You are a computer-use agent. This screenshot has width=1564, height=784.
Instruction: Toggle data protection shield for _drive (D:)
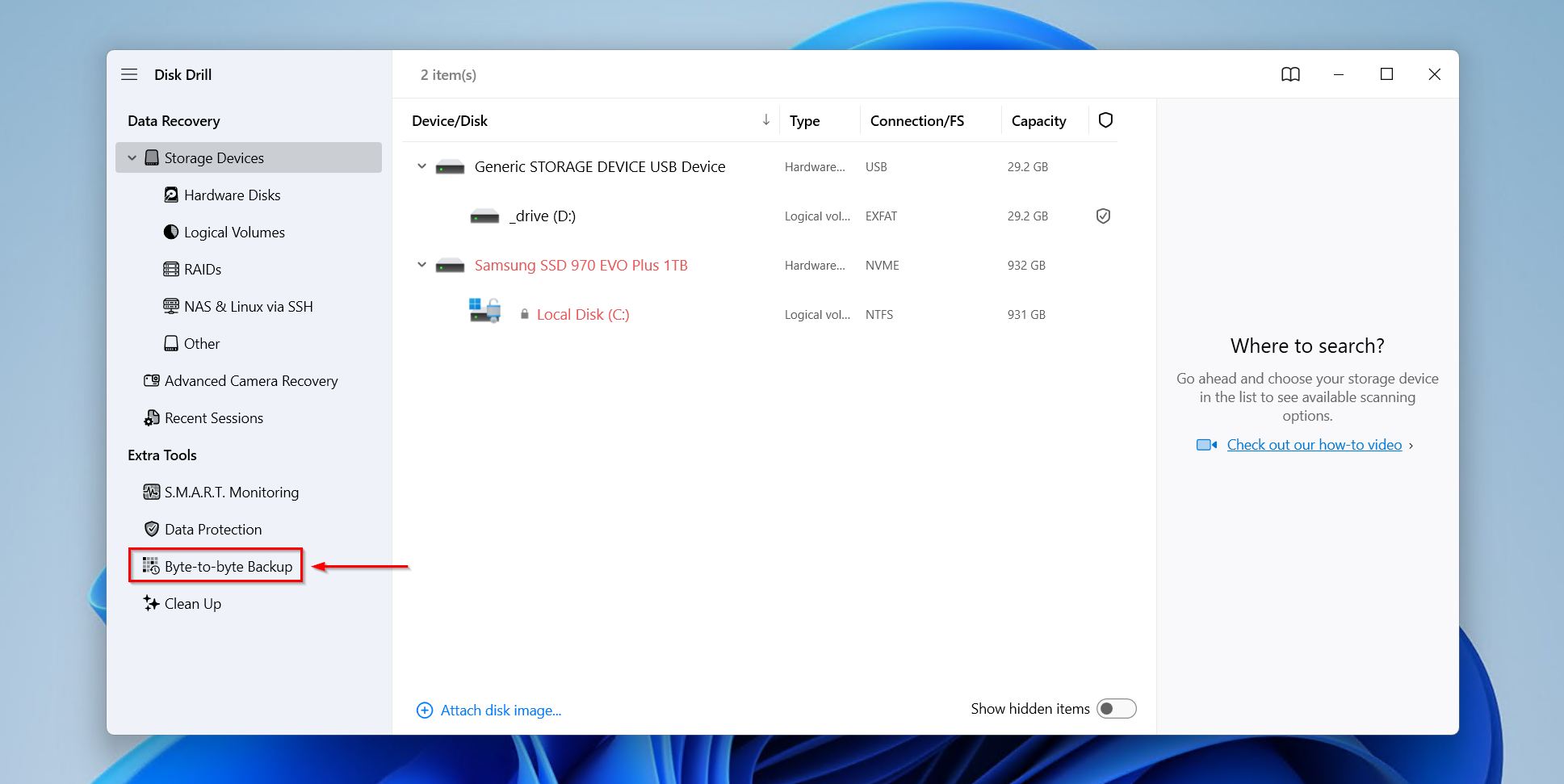[x=1105, y=216]
